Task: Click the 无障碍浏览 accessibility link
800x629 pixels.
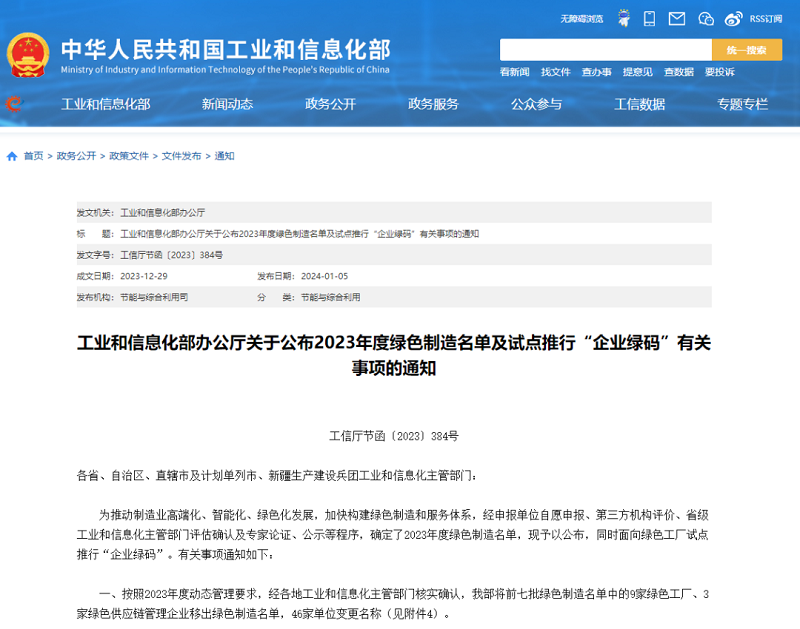Action: [581, 18]
